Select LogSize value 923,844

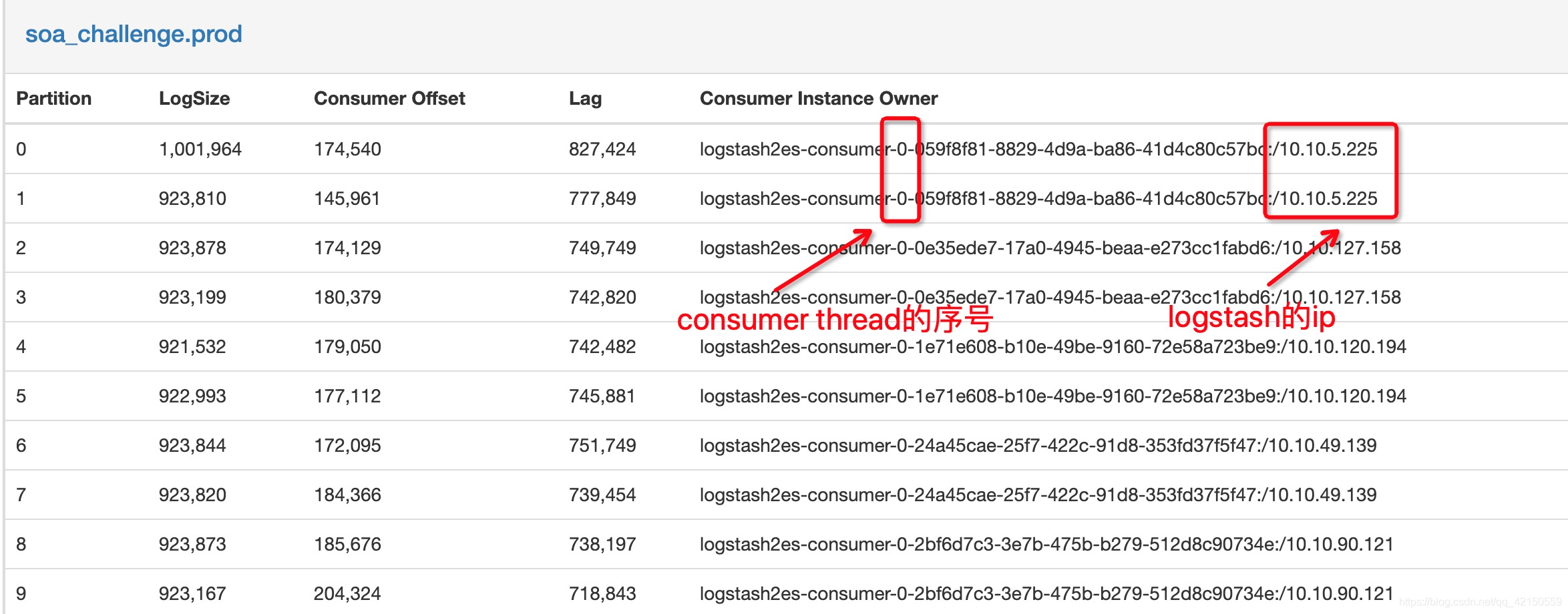click(192, 445)
